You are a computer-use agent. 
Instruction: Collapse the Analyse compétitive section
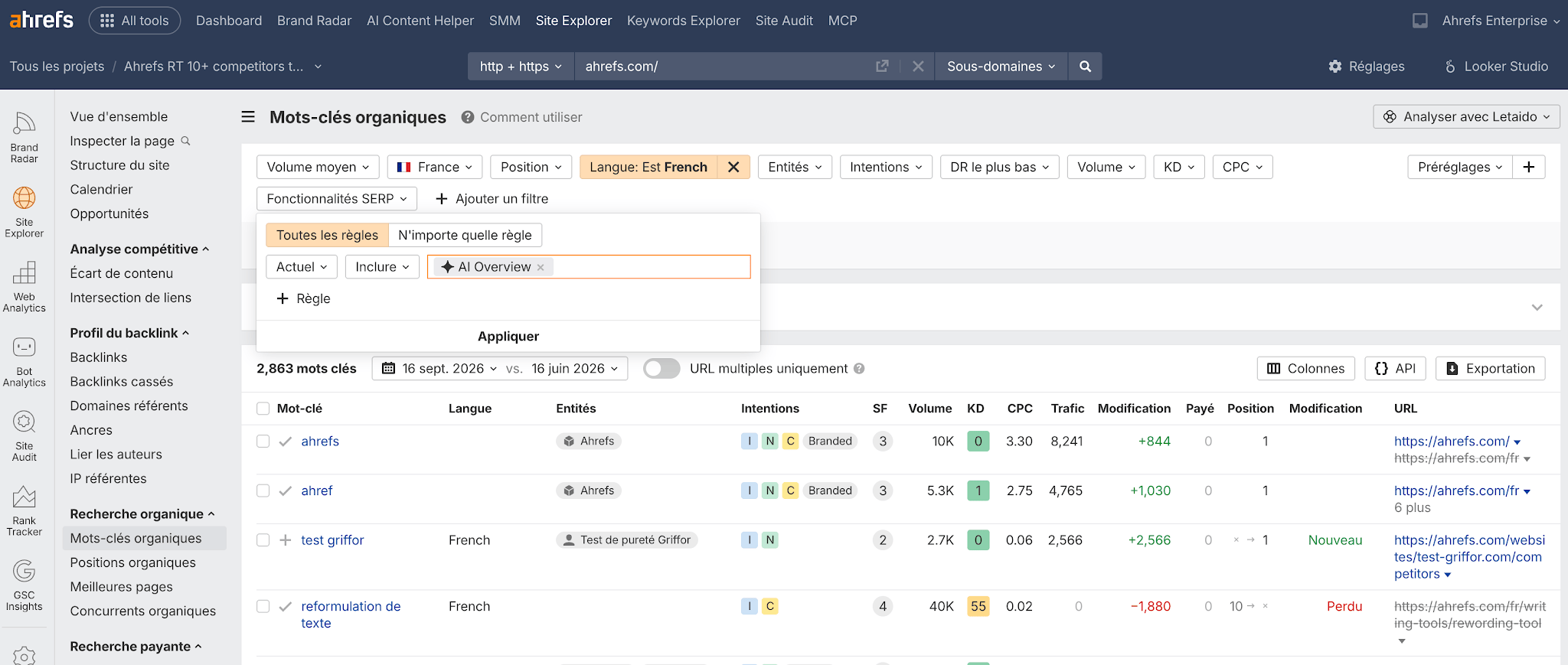(139, 249)
